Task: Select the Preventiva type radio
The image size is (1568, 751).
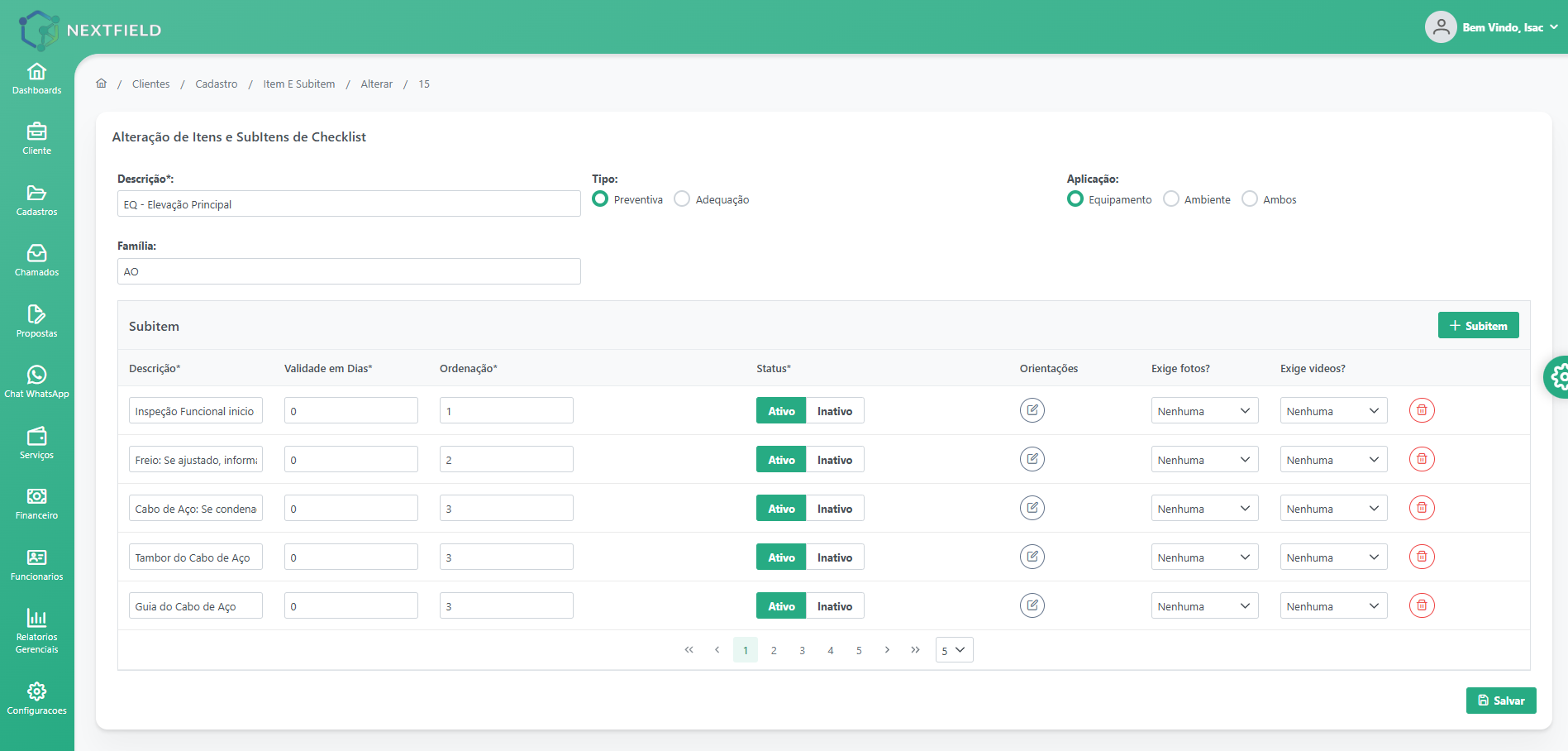Action: (x=600, y=199)
